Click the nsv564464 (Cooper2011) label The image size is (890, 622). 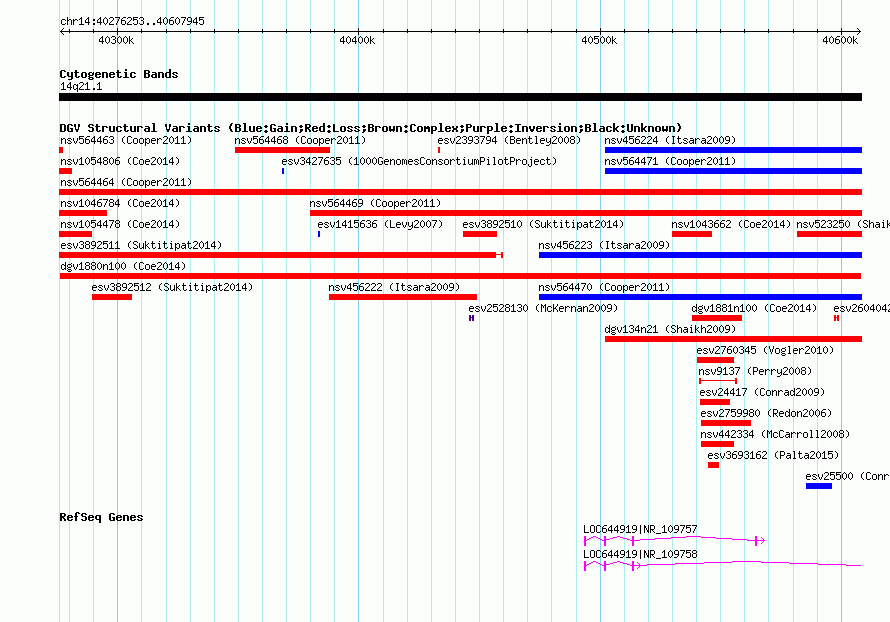[126, 182]
